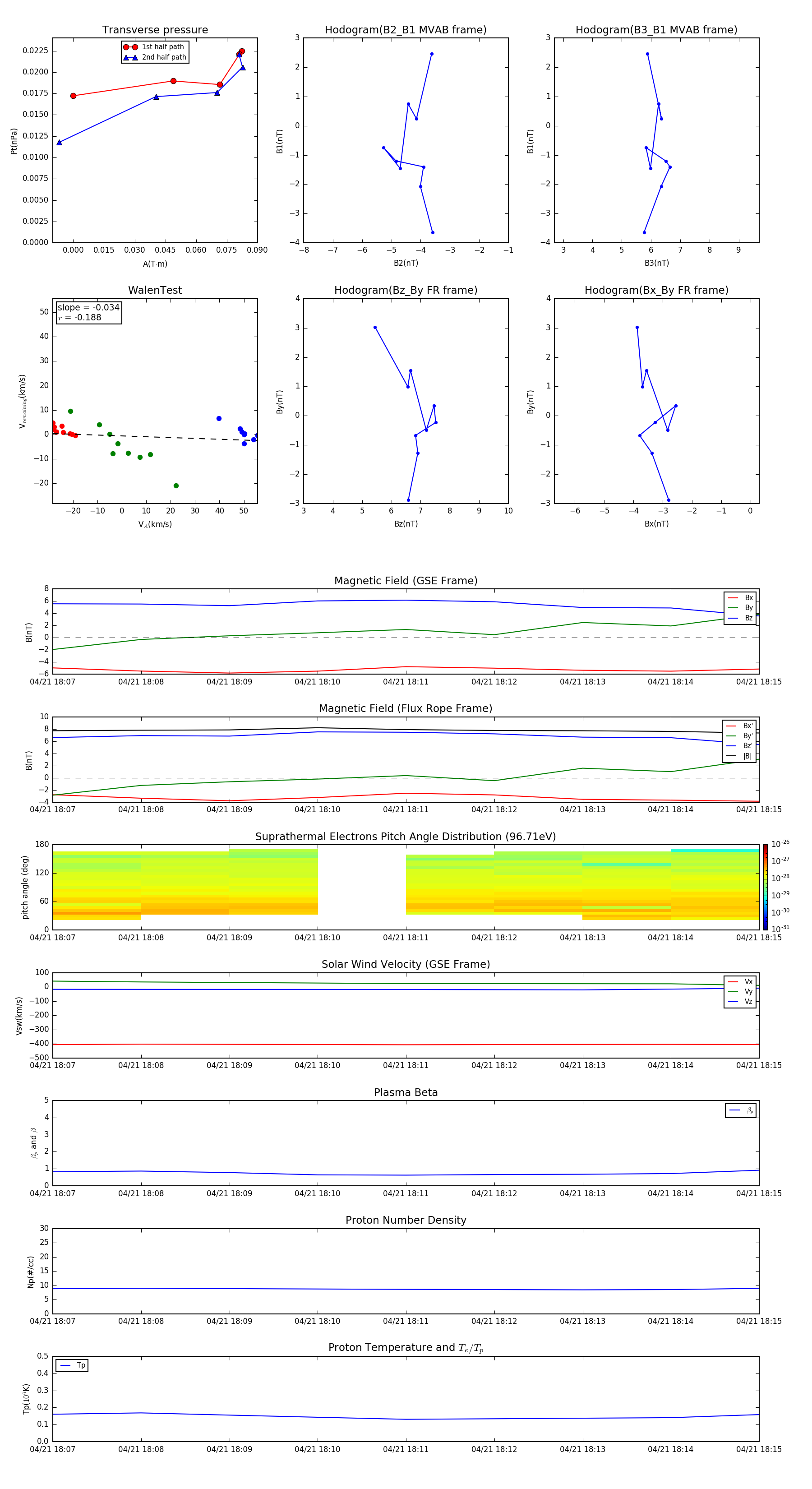812x1489 pixels.
Task: Click the 'A(T·m)' x-axis label
Action: pyautogui.click(x=155, y=264)
